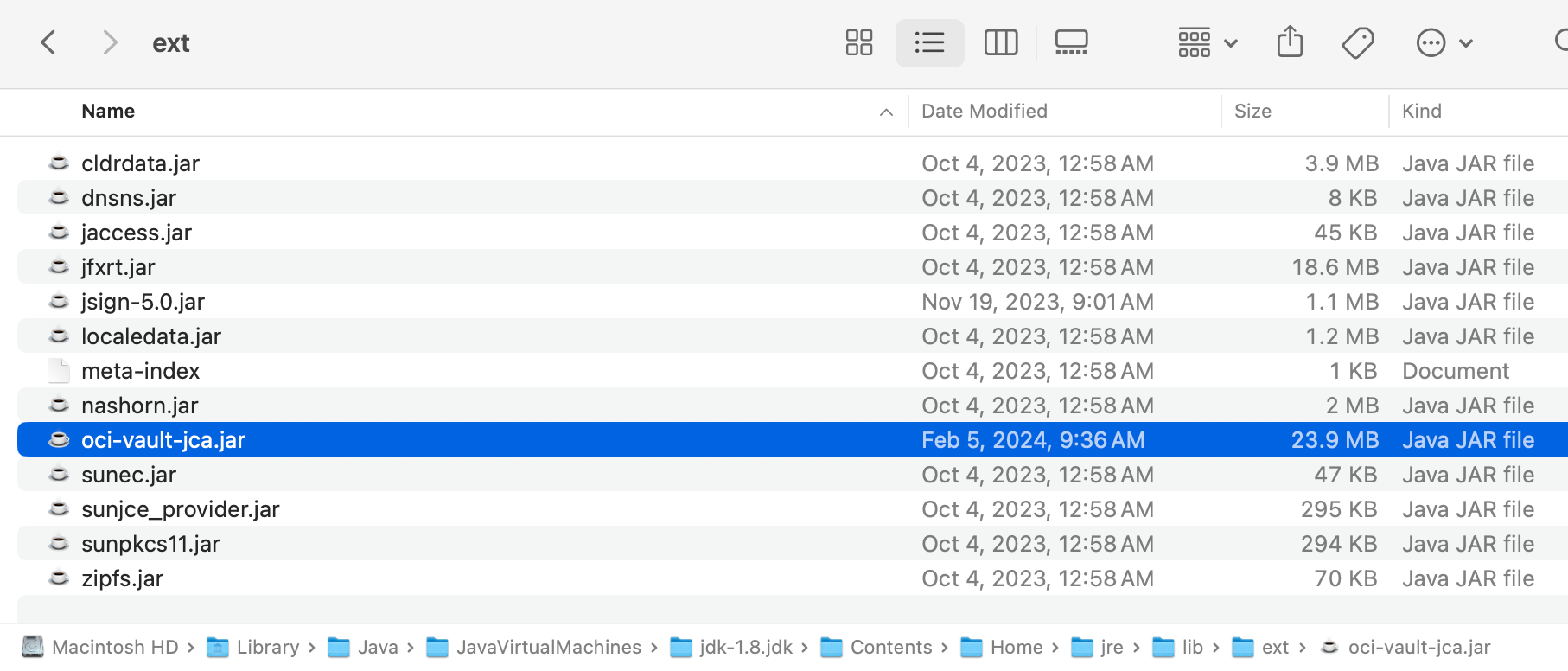Select the jsign-5.0.jar file
This screenshot has width=1568, height=671.
click(143, 302)
